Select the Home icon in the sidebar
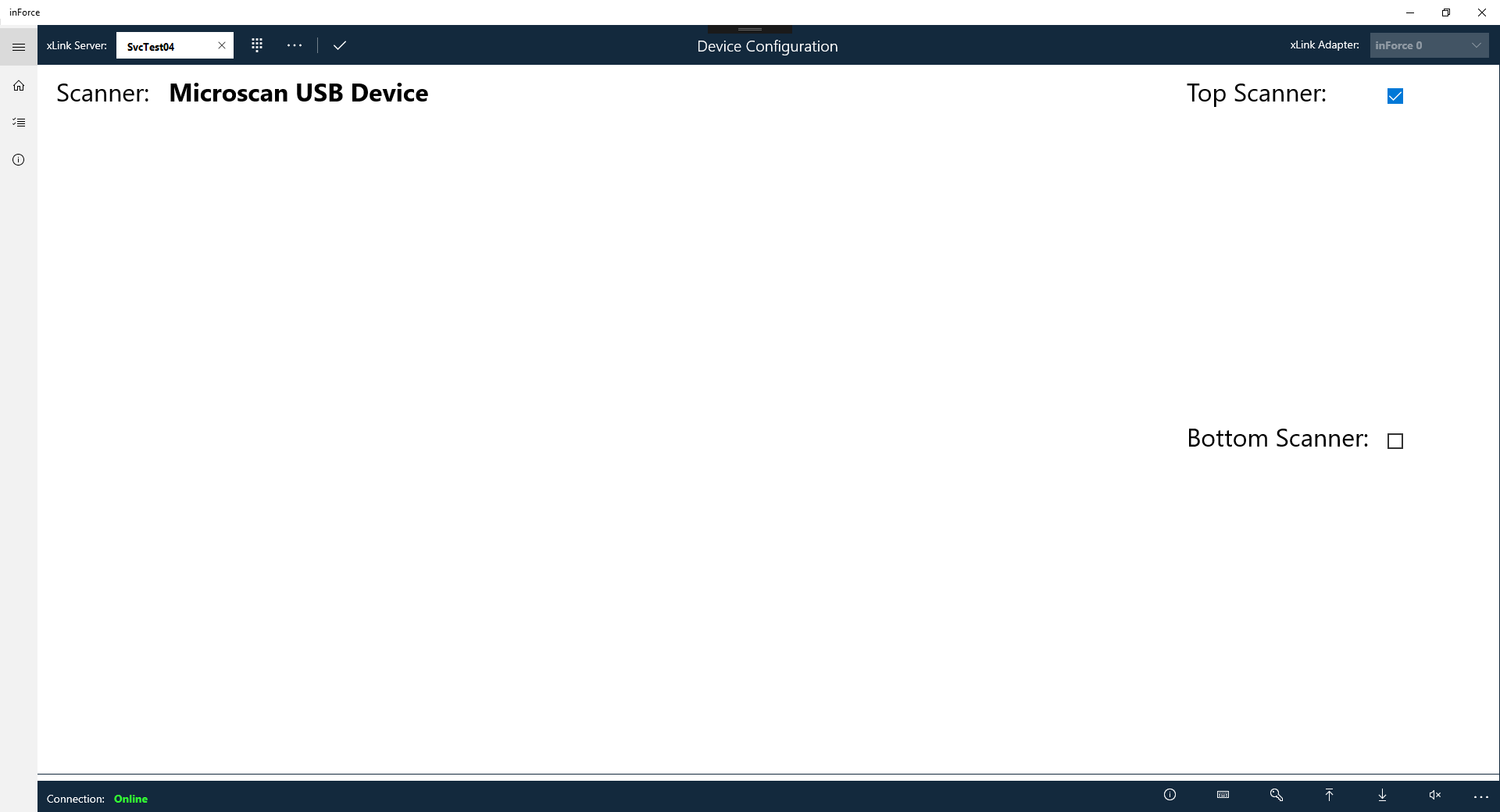Screen dimensions: 1500x812 click(18, 85)
